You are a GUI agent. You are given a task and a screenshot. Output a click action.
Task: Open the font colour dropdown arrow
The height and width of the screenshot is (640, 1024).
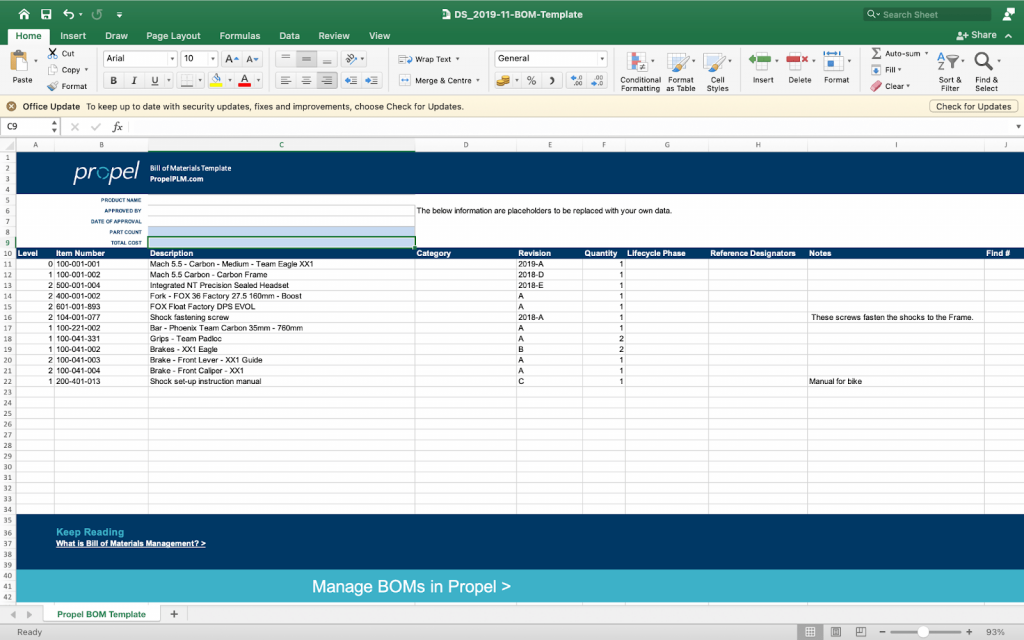click(259, 80)
